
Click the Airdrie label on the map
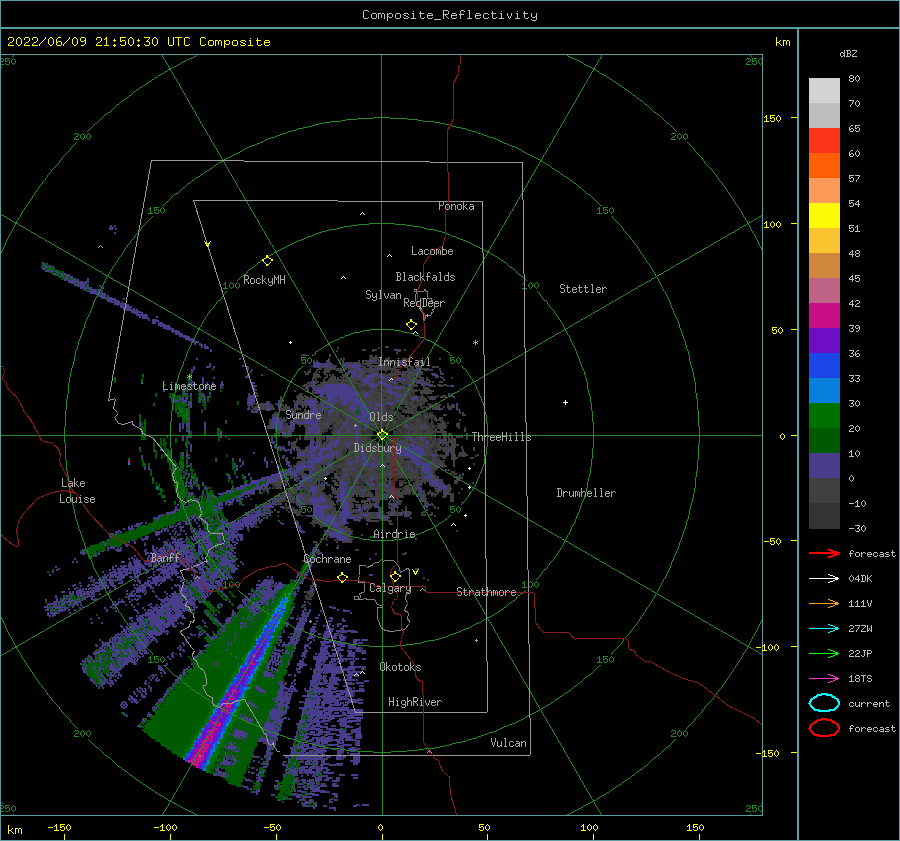point(394,534)
